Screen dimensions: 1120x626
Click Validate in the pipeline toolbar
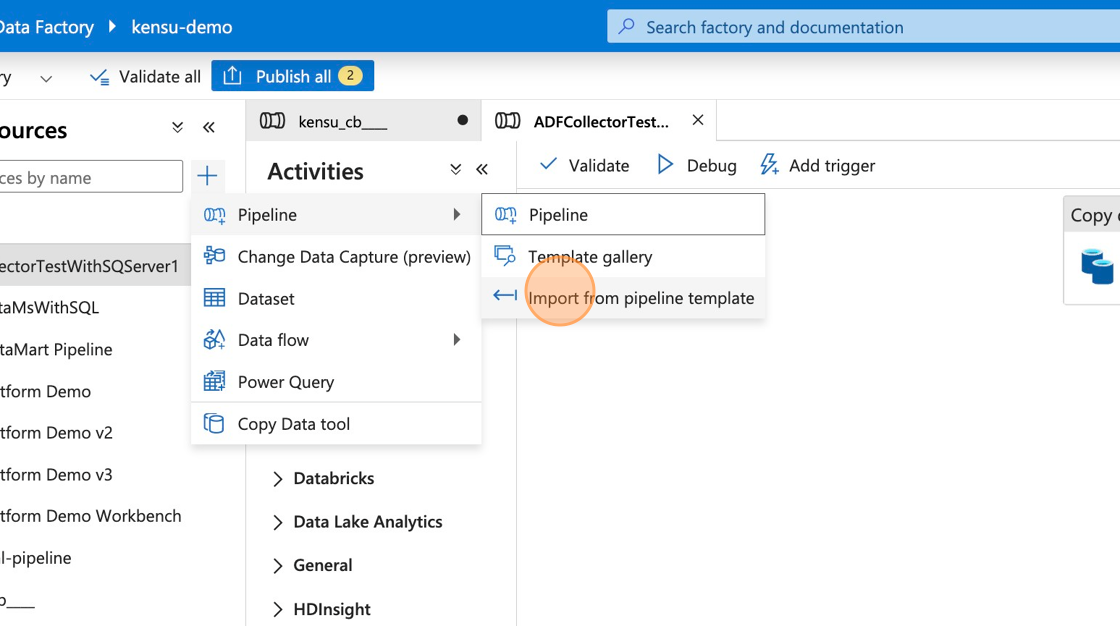584,165
